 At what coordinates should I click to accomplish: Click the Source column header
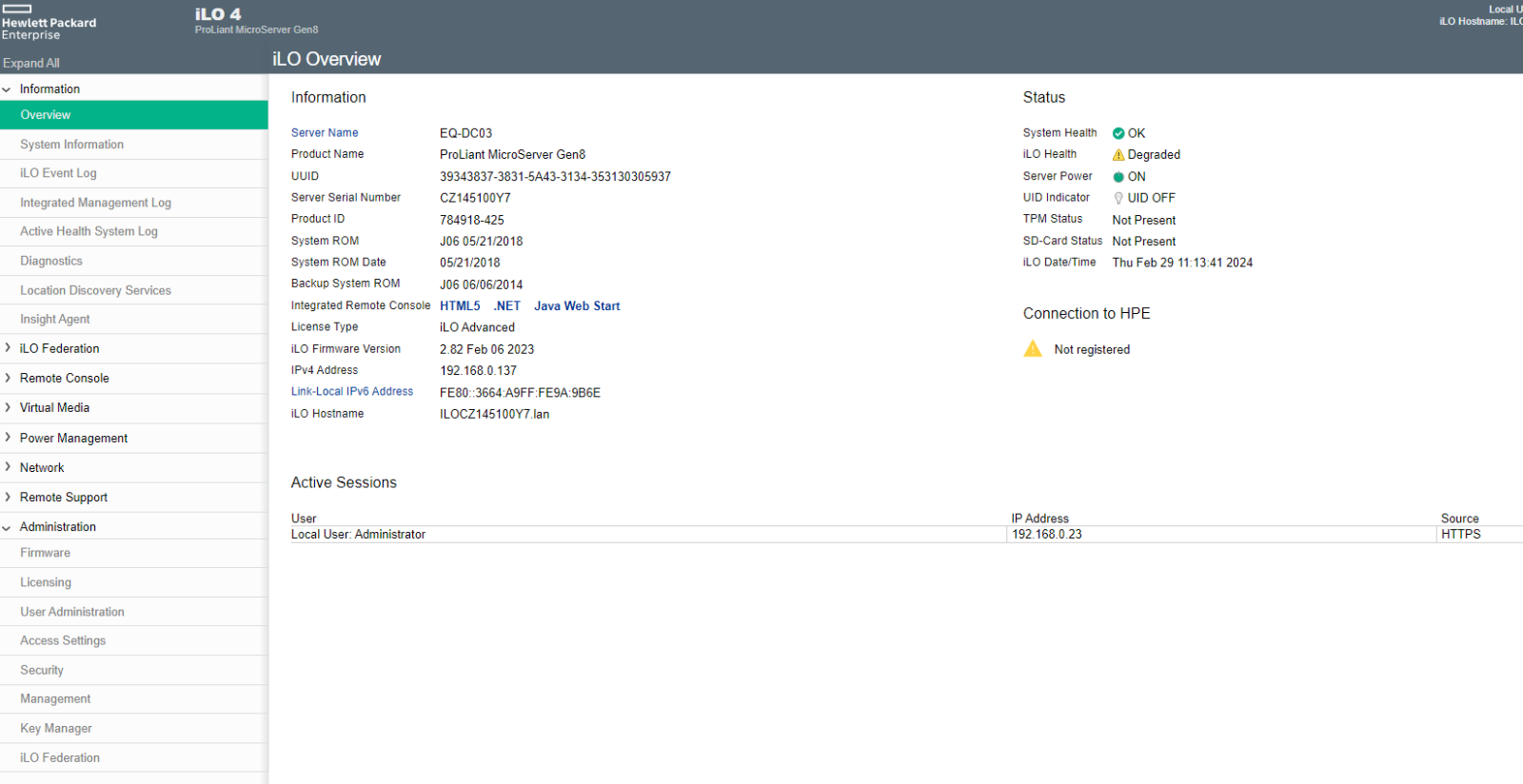point(1460,519)
